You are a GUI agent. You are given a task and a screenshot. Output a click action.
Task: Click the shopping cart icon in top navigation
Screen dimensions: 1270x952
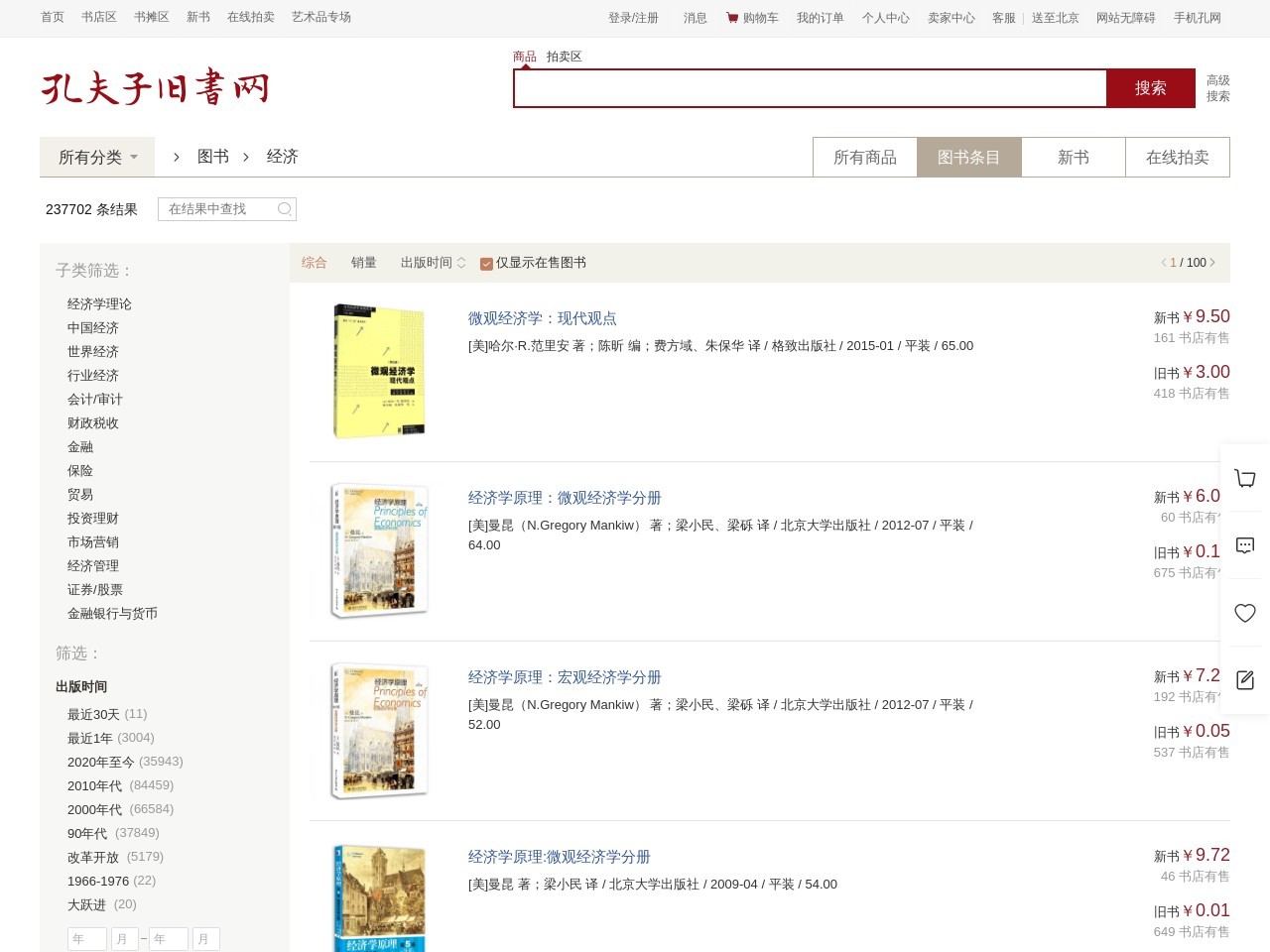pos(732,18)
